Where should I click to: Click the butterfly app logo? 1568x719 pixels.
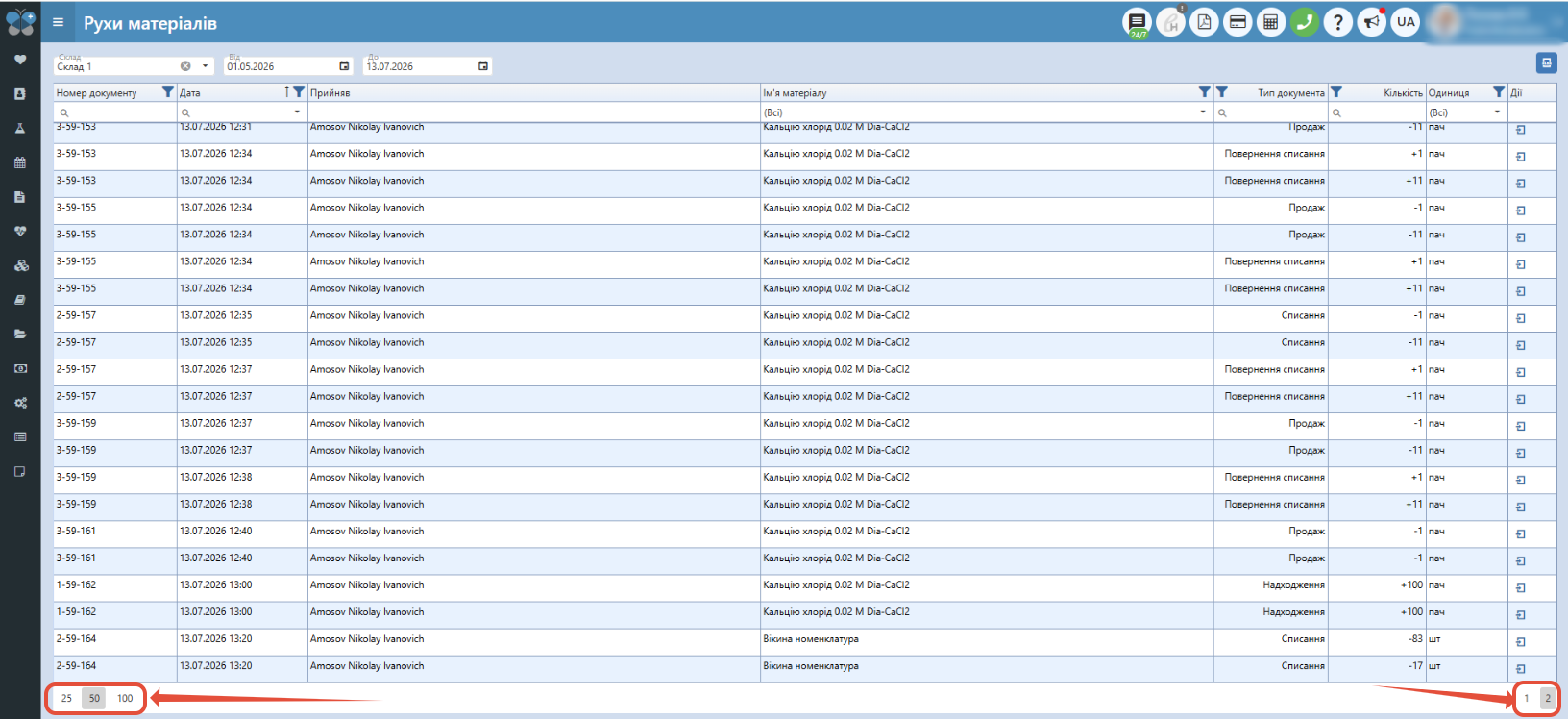20,21
